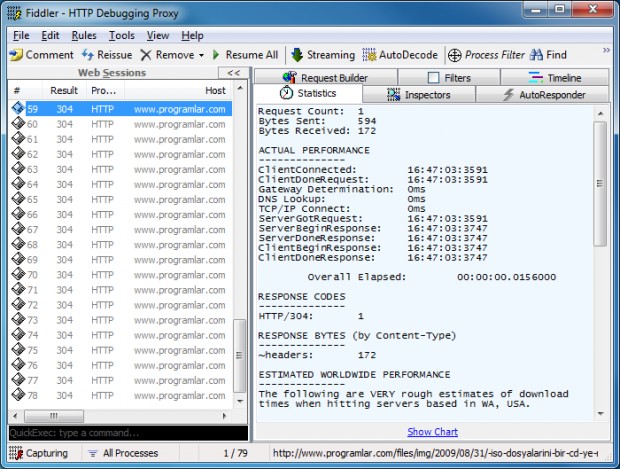Image resolution: width=620 pixels, height=469 pixels.
Task: Switch to the Request Builder tab
Action: tap(325, 78)
